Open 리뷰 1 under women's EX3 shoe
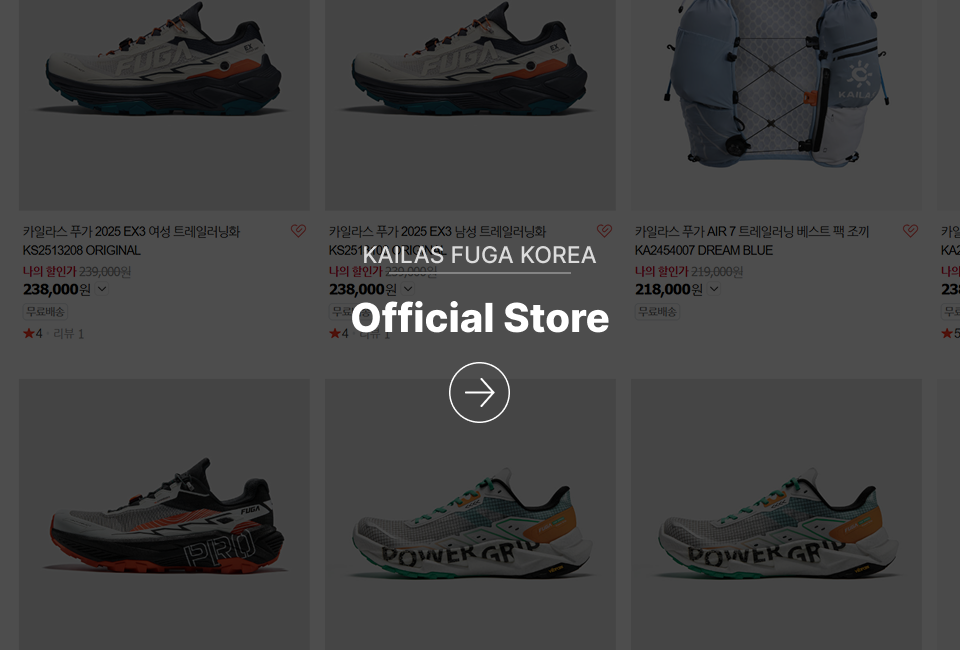The height and width of the screenshot is (650, 960). 69,334
